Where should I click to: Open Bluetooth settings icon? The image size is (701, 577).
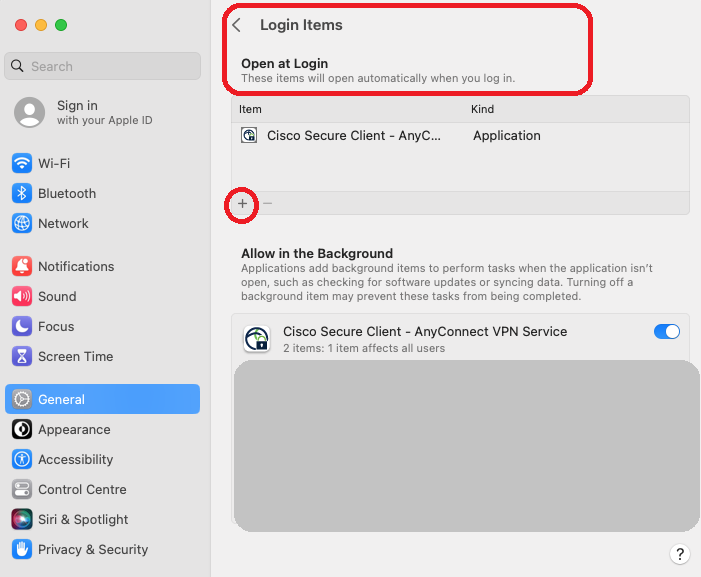point(21,193)
